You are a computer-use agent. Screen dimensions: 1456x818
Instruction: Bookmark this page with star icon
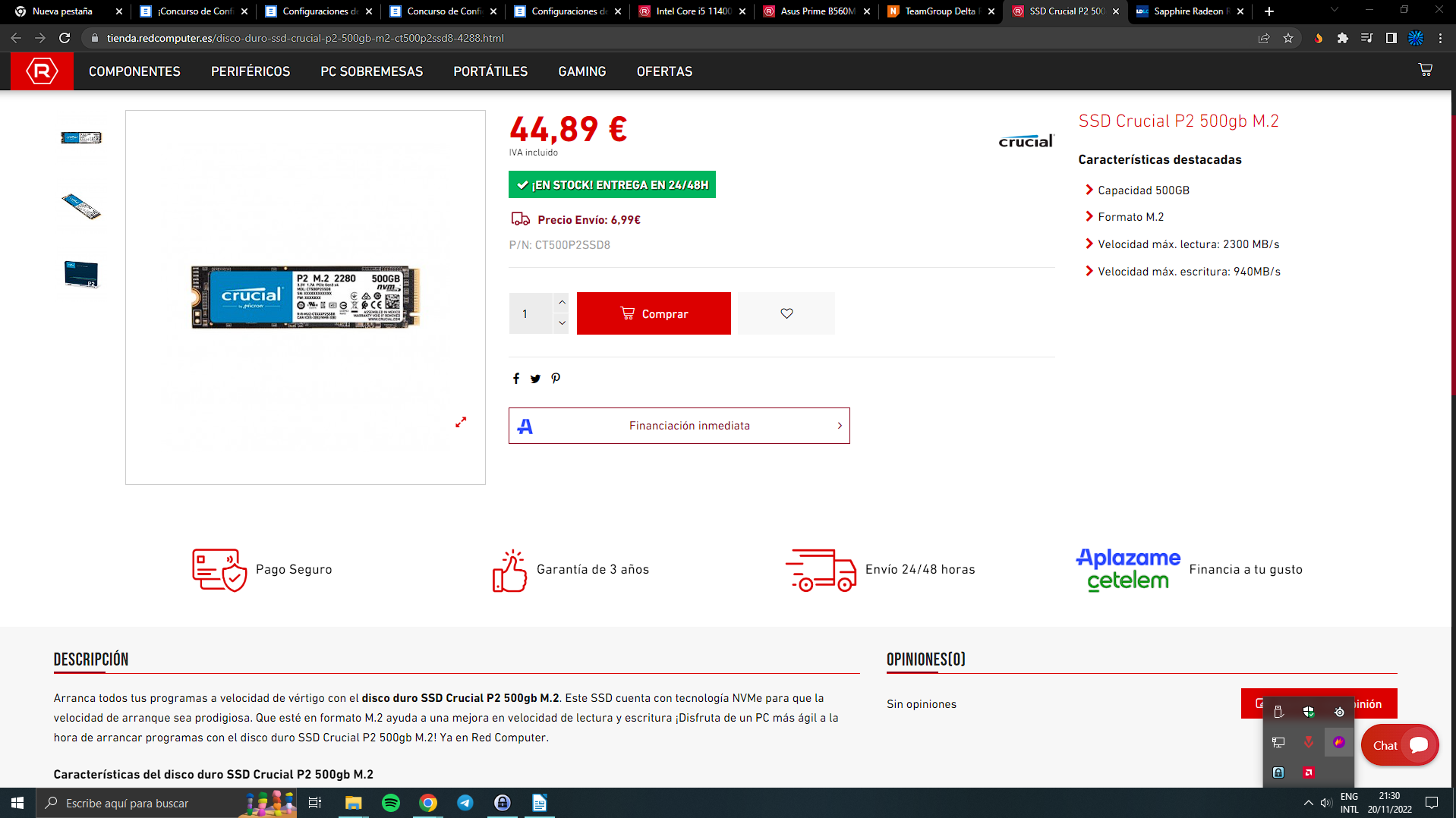pyautogui.click(x=1288, y=38)
